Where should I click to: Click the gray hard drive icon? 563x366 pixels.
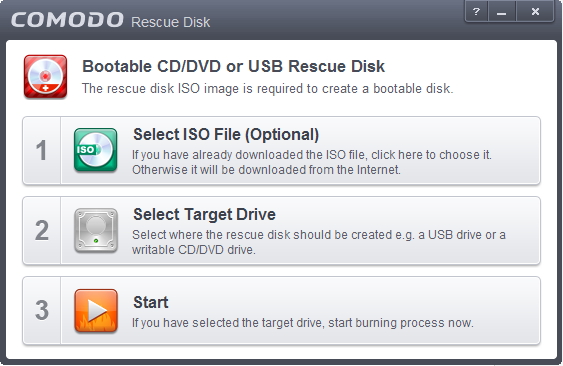pos(96,230)
